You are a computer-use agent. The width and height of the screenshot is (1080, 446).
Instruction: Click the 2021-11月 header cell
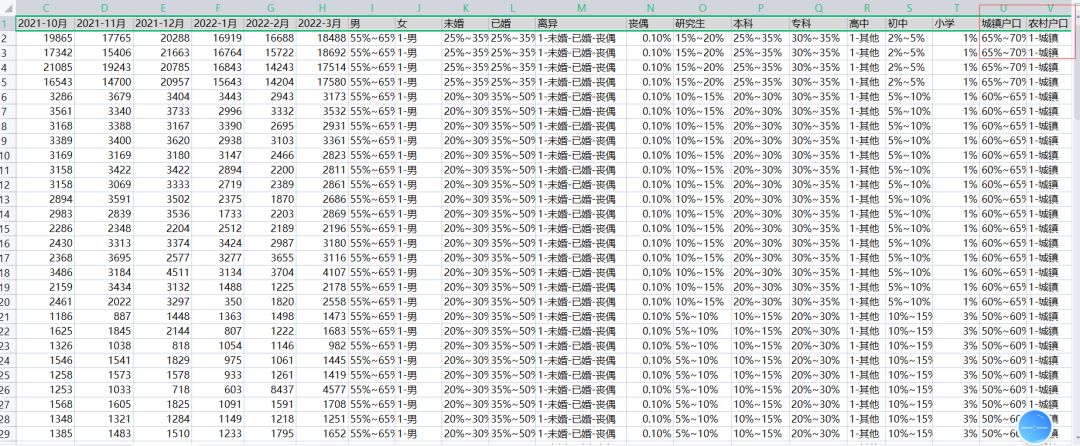pos(104,24)
